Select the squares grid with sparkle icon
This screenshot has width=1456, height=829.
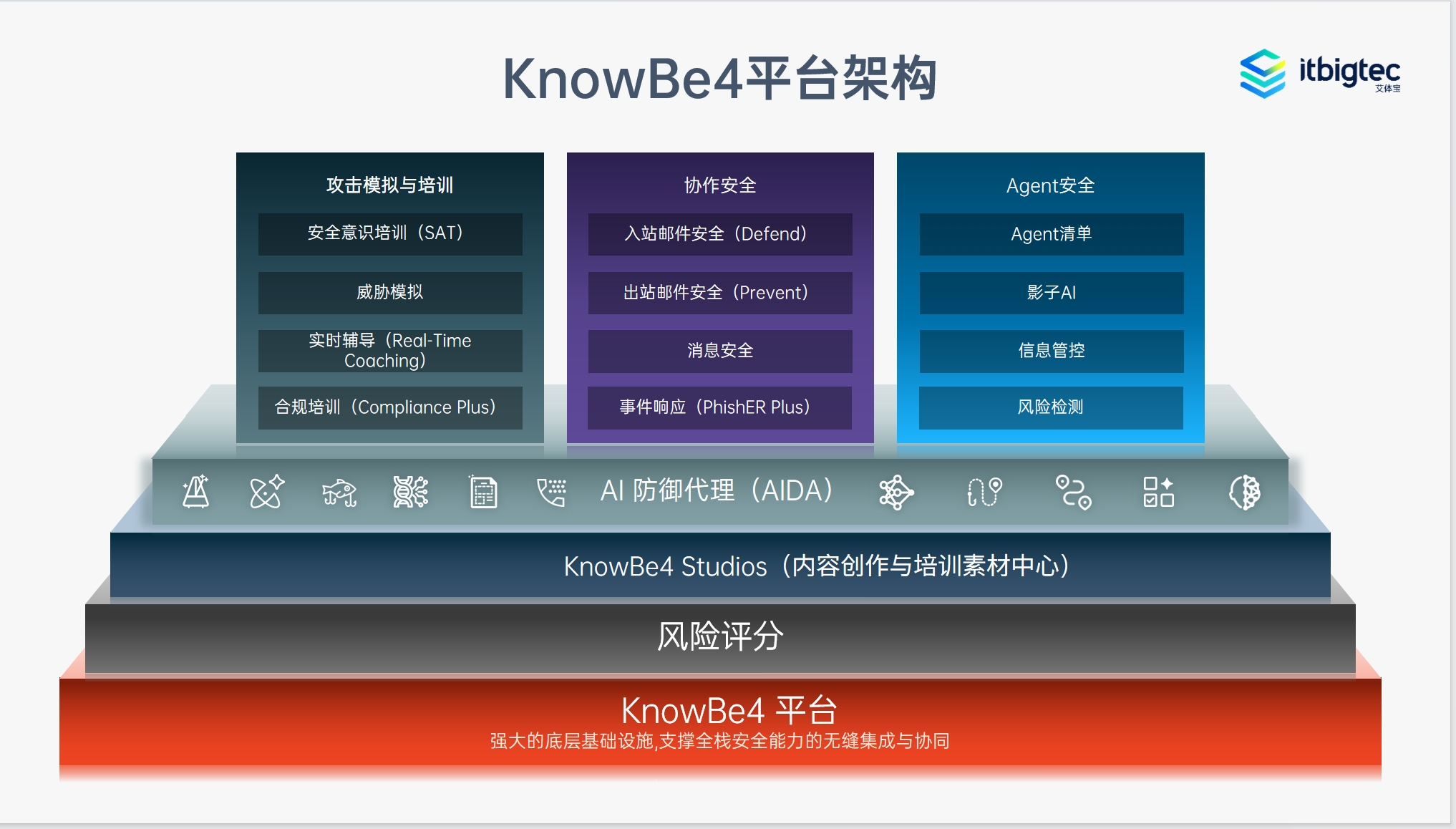(x=1158, y=492)
